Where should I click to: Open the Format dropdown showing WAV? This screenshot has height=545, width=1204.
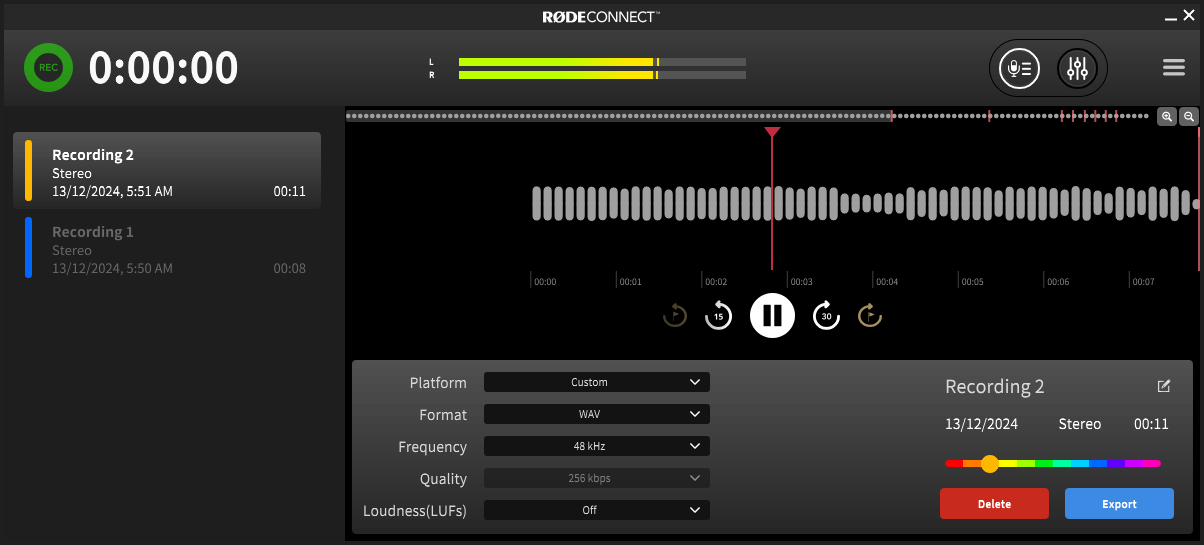pyautogui.click(x=596, y=414)
